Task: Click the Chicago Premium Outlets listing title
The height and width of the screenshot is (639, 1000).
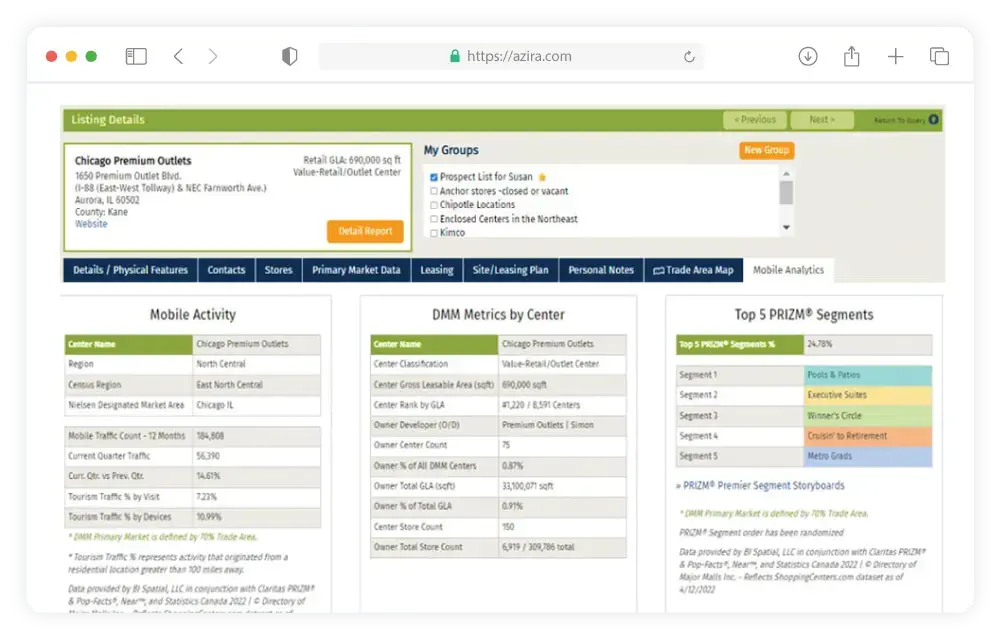Action: coord(133,161)
